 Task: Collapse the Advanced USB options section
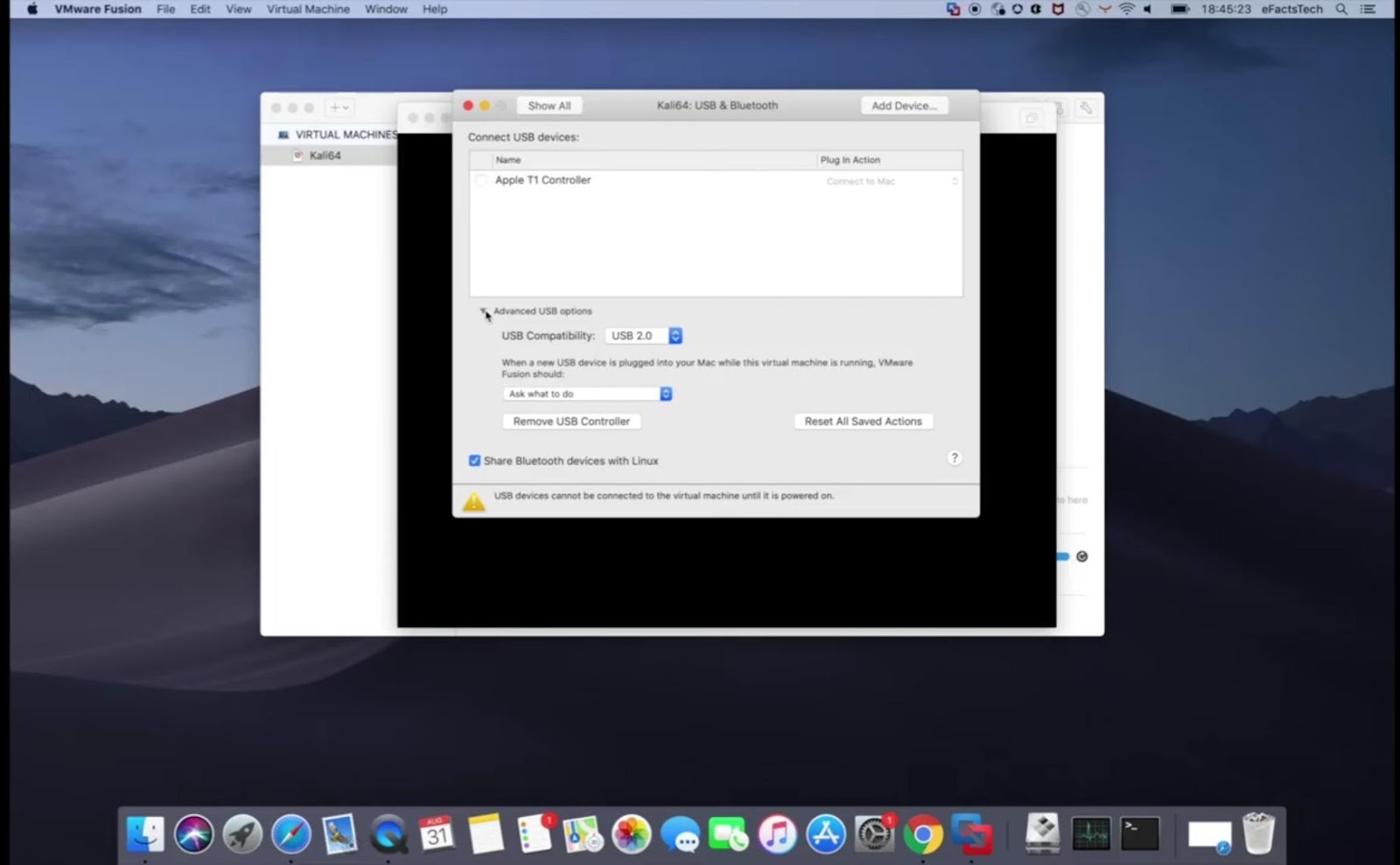coord(484,311)
